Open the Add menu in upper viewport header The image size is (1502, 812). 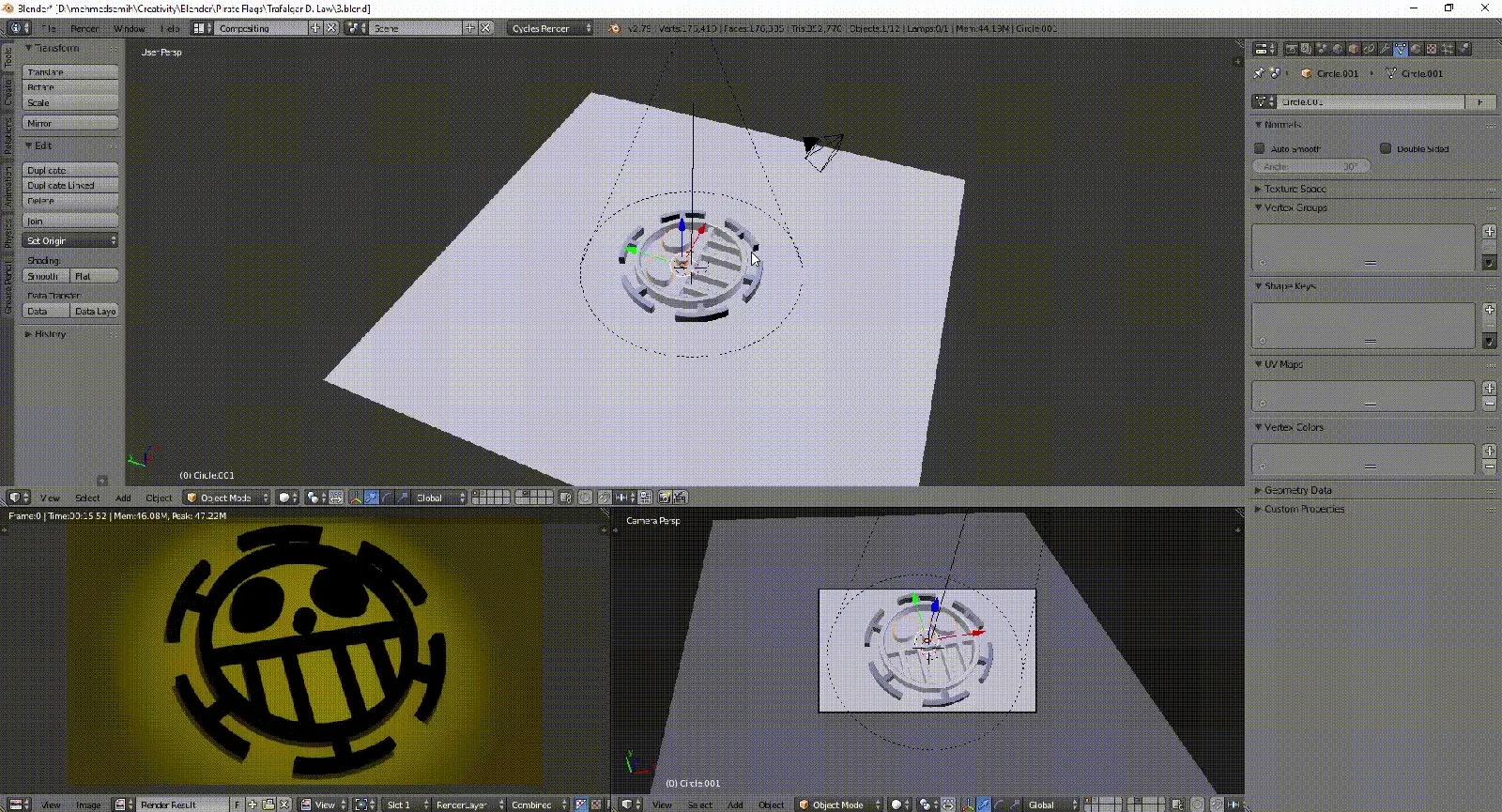coord(123,498)
